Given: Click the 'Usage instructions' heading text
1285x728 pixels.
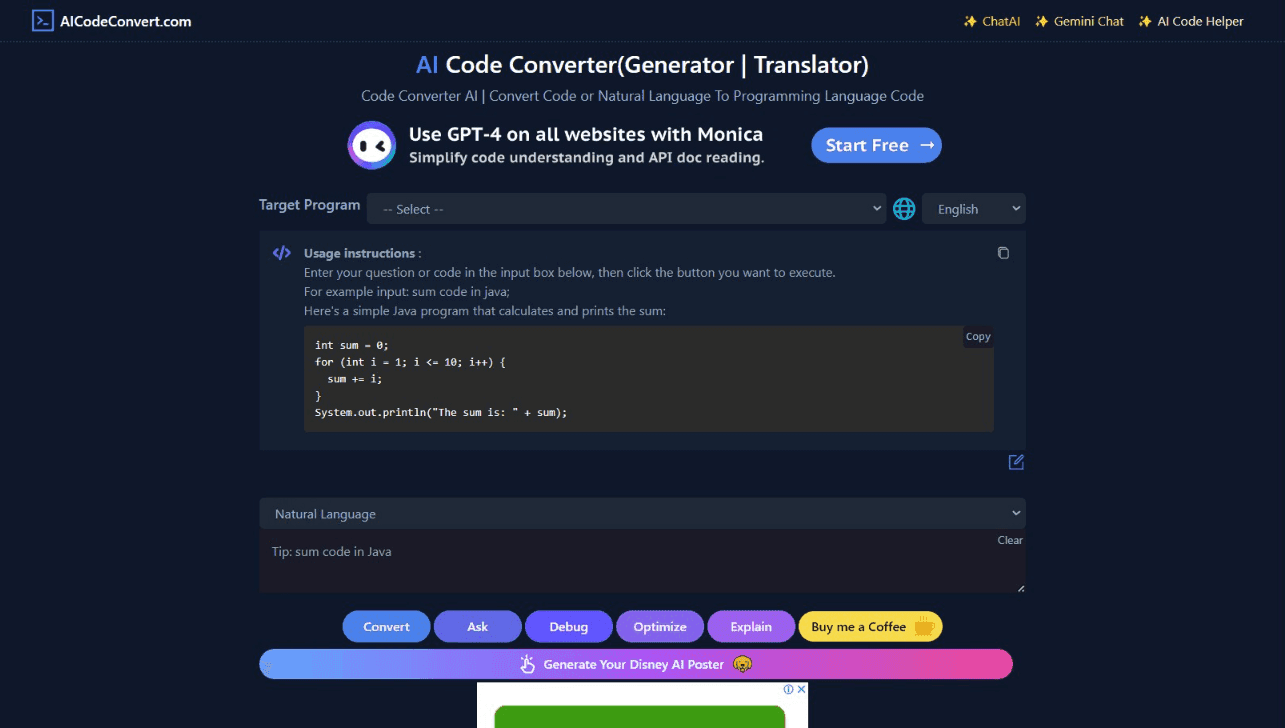Looking at the screenshot, I should pos(359,253).
